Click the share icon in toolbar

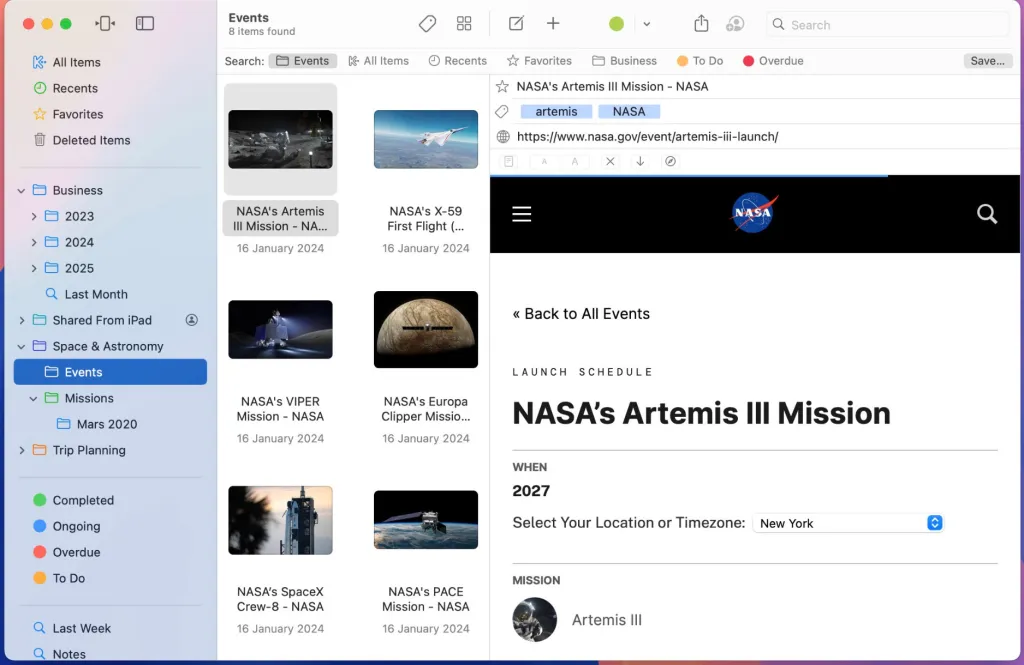(701, 24)
